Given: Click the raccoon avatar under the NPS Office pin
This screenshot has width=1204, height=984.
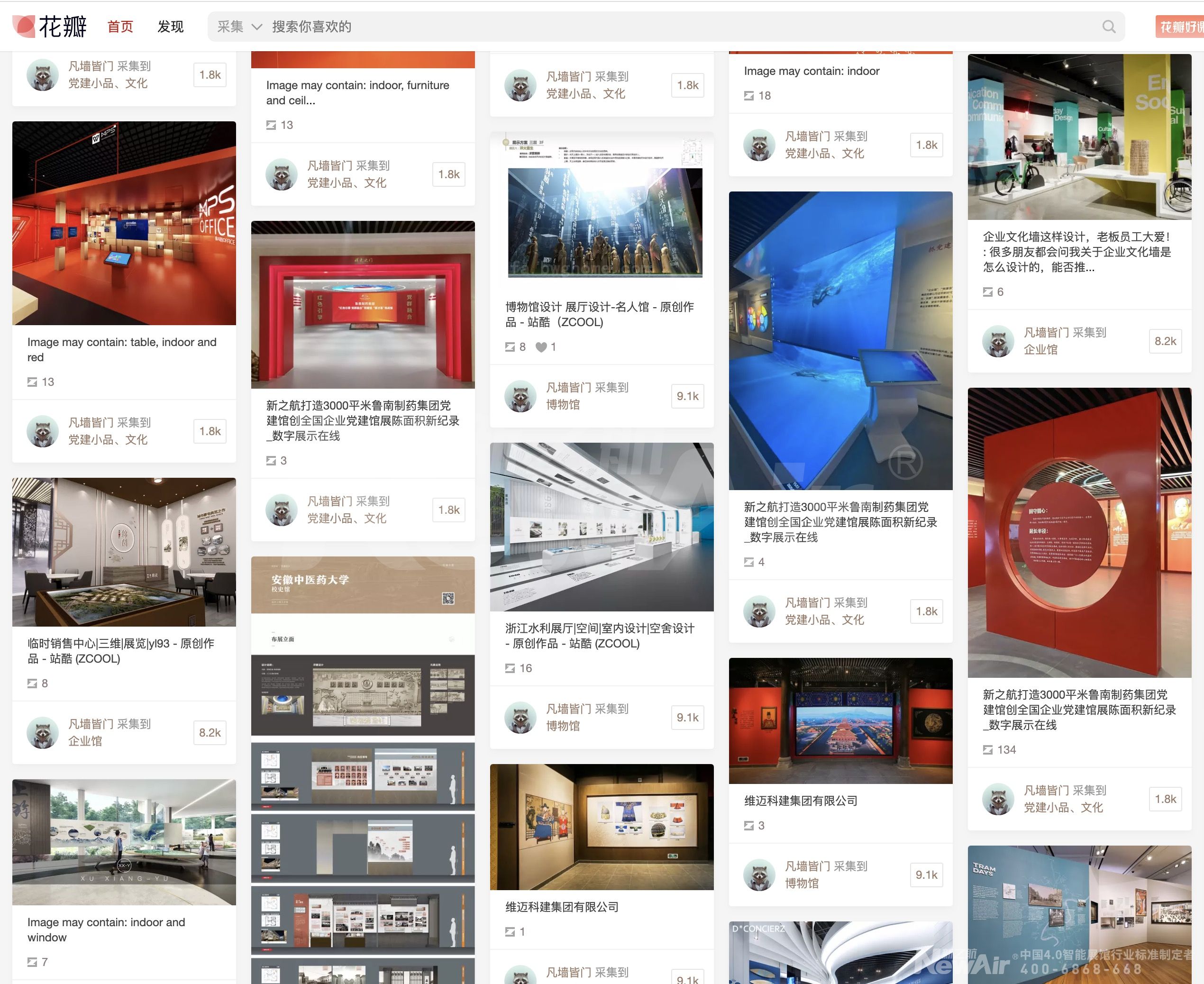Looking at the screenshot, I should tap(43, 431).
